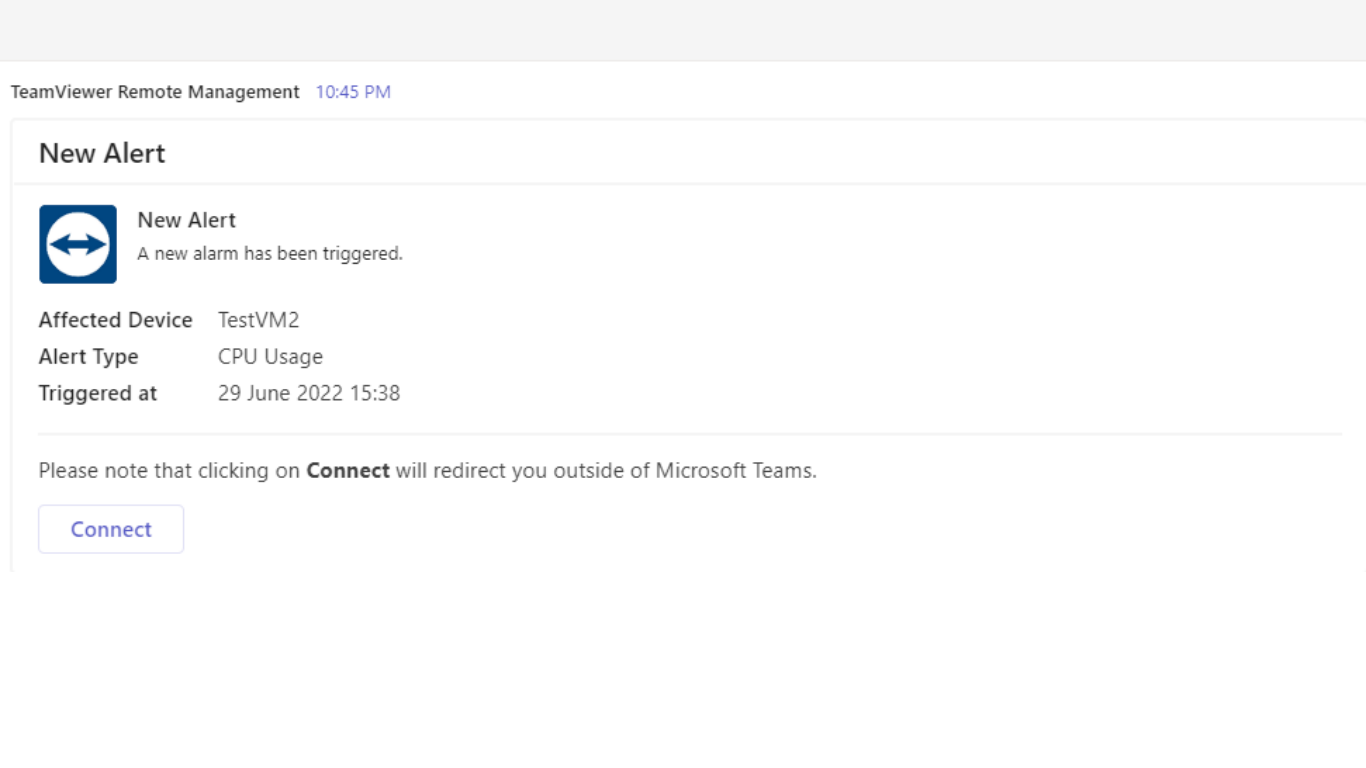Click the bold Connect word in note
This screenshot has width=1366, height=768.
348,470
